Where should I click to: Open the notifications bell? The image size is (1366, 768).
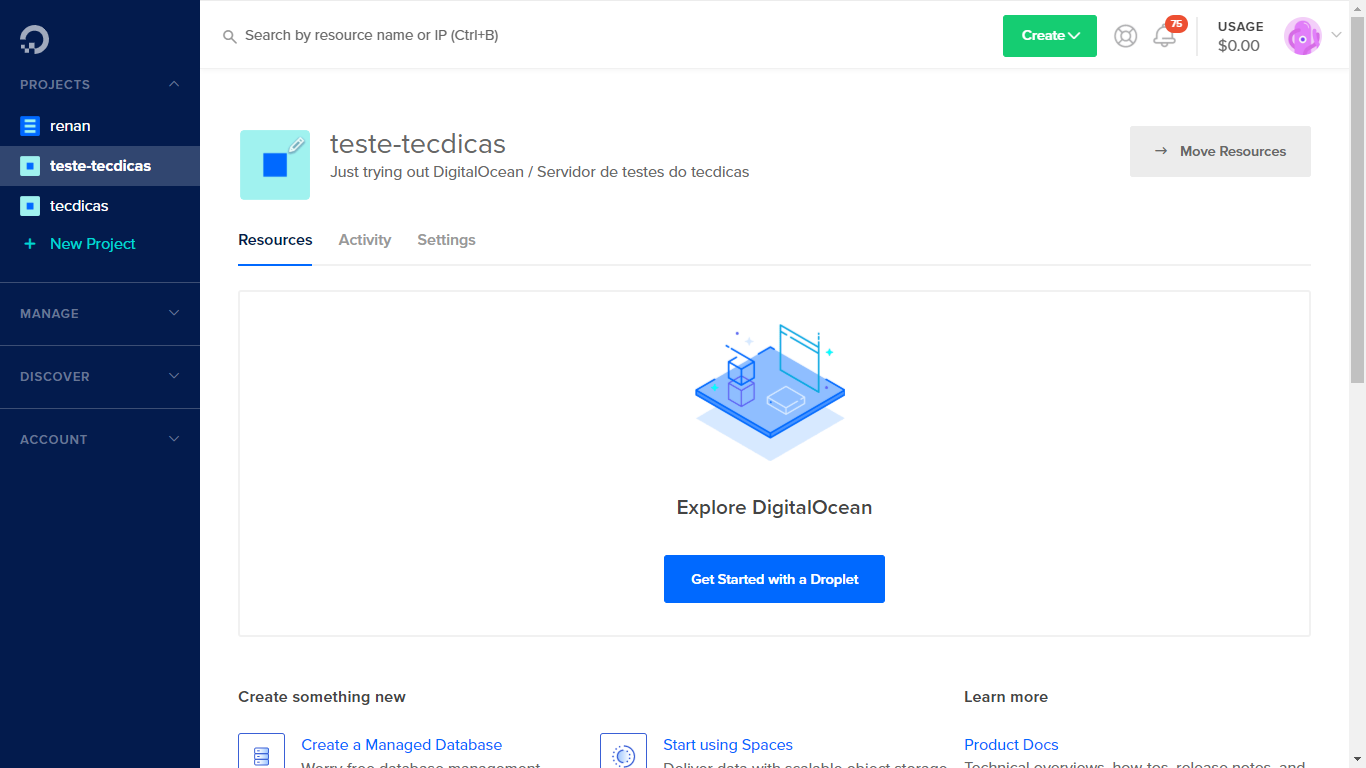(1164, 38)
